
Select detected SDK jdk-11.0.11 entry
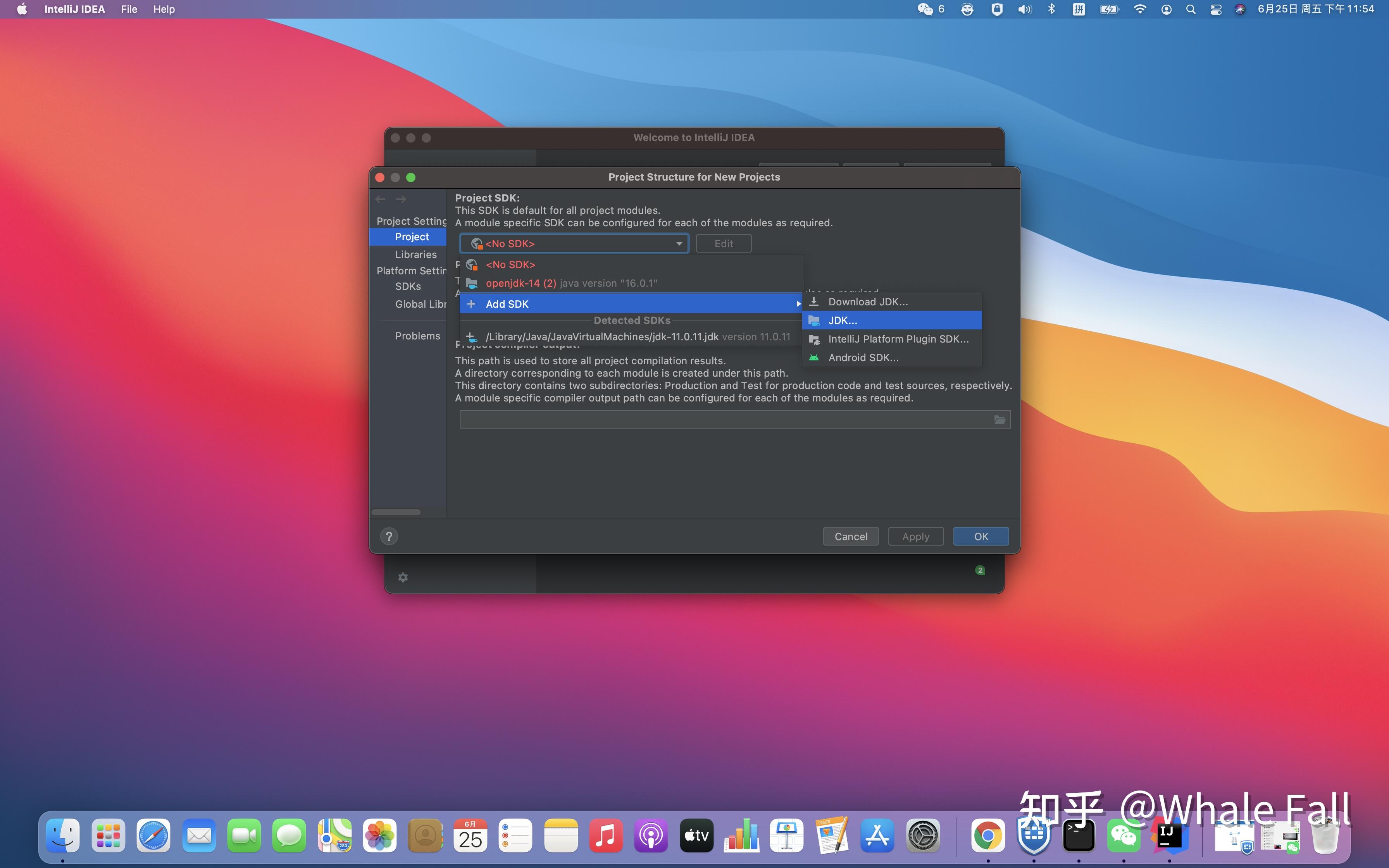(x=601, y=336)
